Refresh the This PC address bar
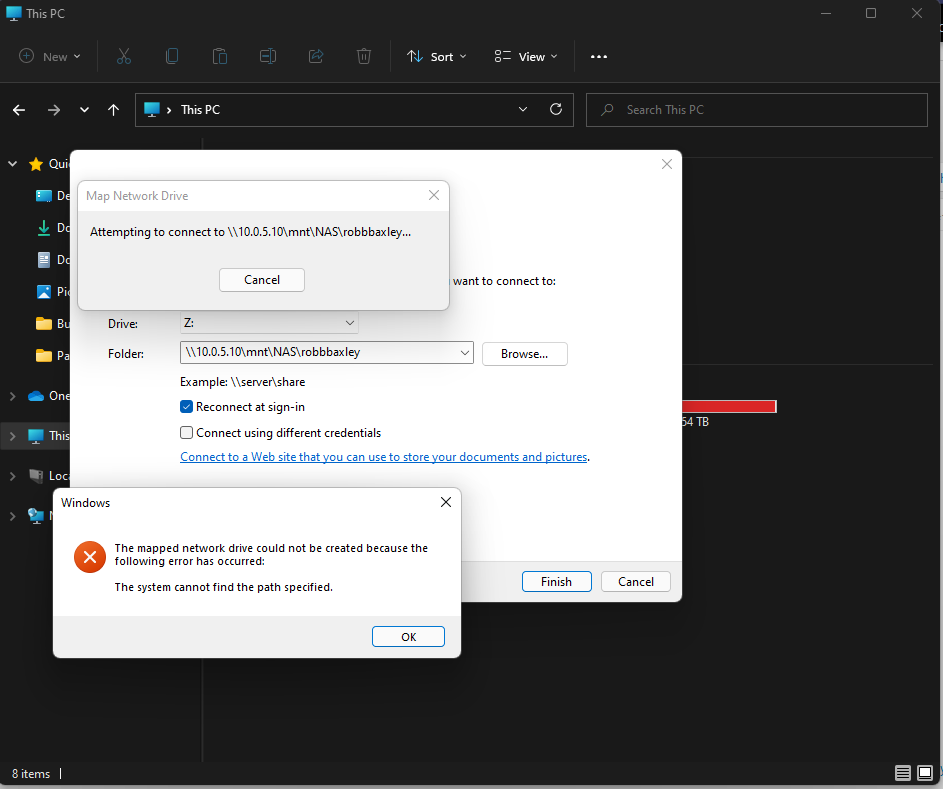943x789 pixels. pyautogui.click(x=556, y=109)
